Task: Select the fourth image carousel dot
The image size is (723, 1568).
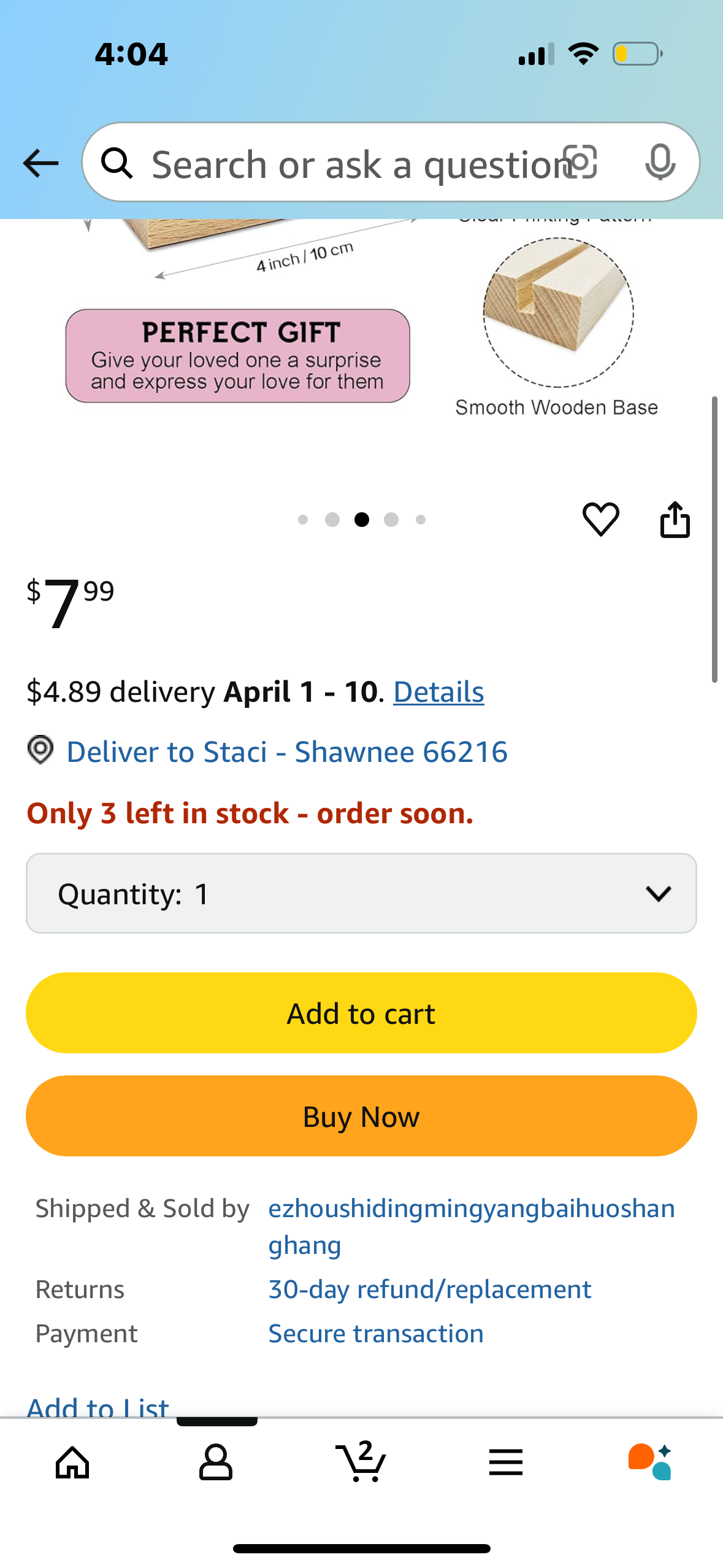Action: (391, 520)
